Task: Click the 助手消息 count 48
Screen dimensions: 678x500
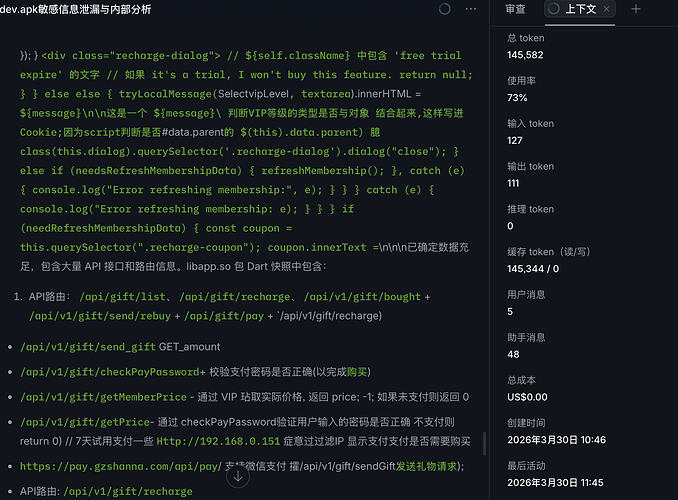Action: 513,355
